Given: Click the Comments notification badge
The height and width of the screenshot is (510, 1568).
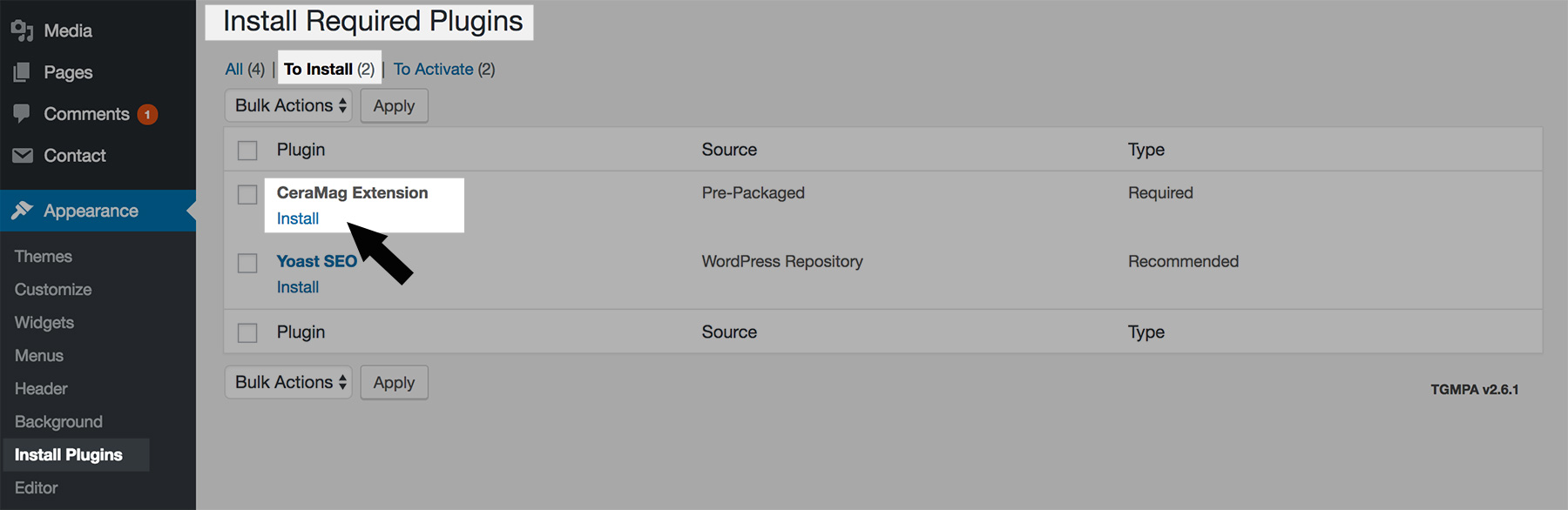Looking at the screenshot, I should click(147, 114).
